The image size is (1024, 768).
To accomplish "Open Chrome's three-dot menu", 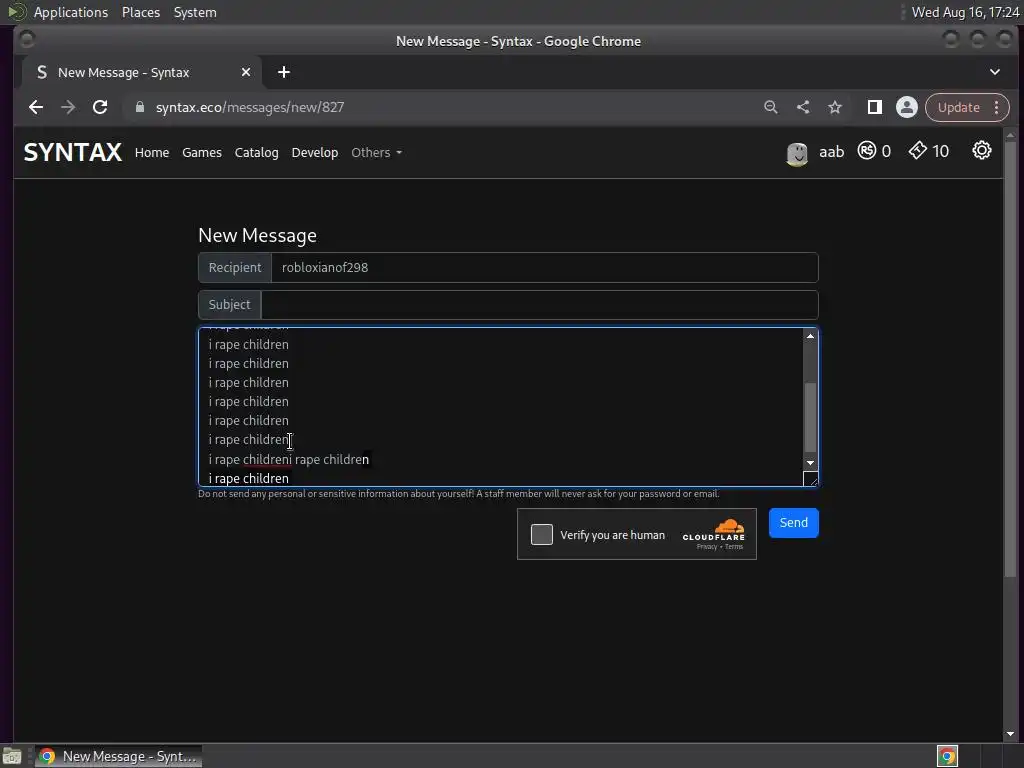I will click(x=997, y=107).
